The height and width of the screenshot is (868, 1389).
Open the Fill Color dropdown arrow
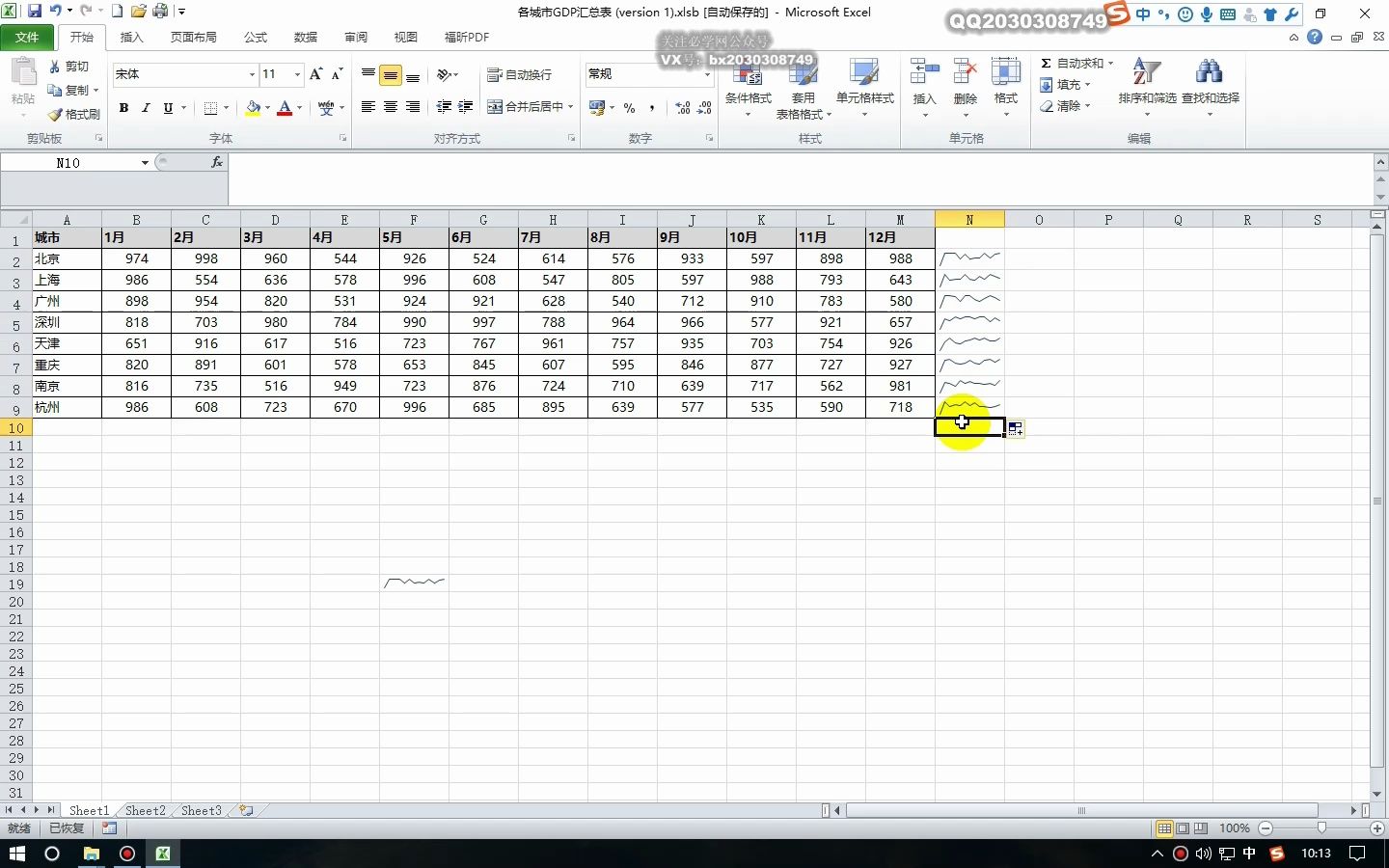coord(267,108)
